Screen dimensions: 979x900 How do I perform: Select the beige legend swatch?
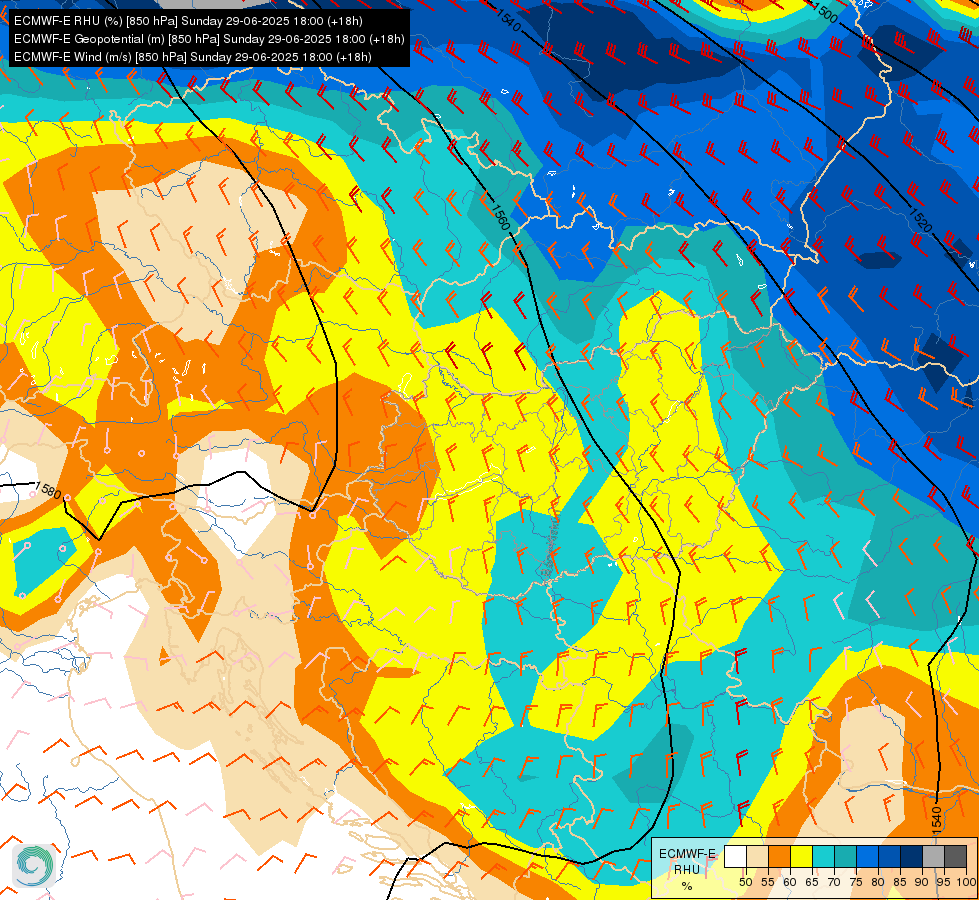pos(757,856)
